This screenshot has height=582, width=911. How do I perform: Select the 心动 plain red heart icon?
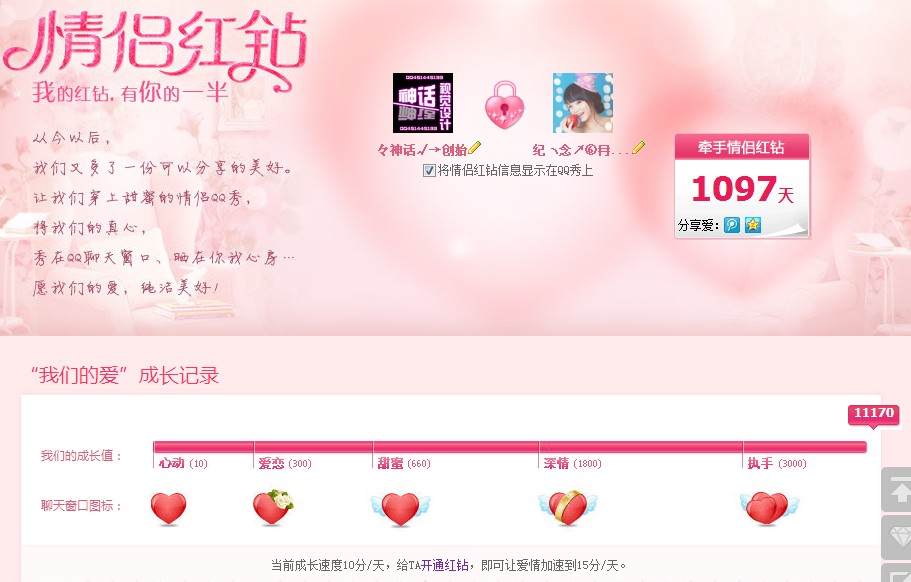point(168,508)
